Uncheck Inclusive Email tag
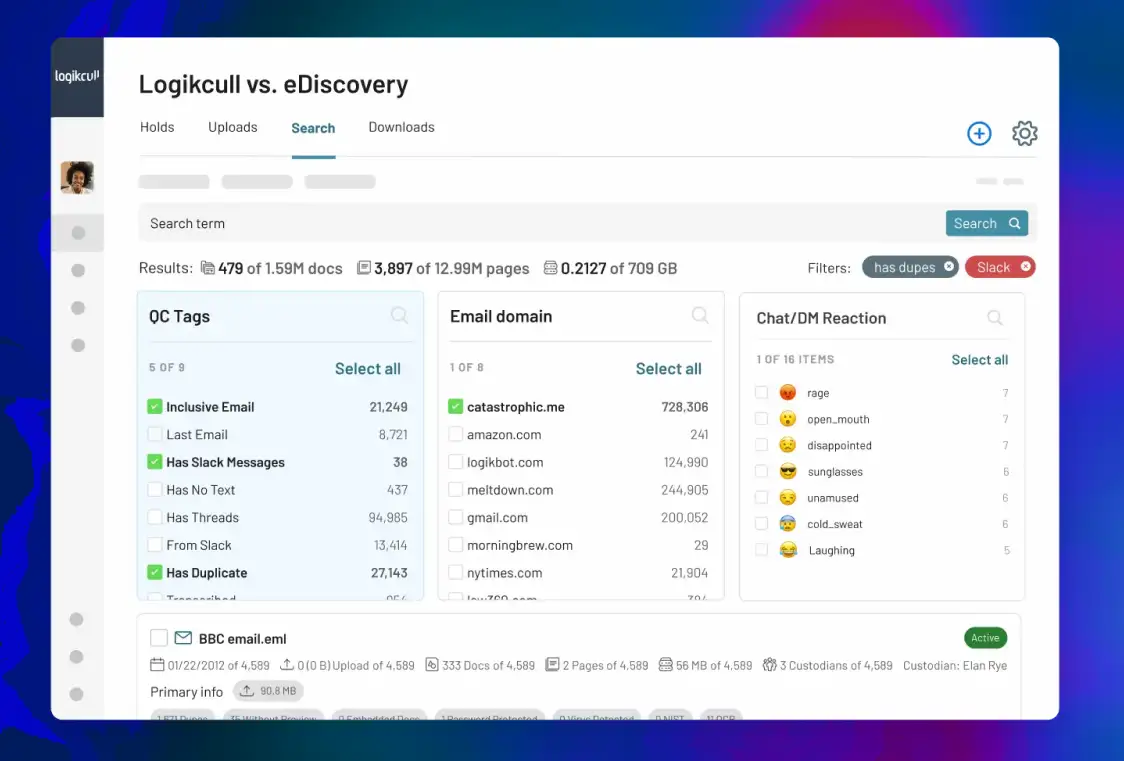1124x761 pixels. [154, 406]
